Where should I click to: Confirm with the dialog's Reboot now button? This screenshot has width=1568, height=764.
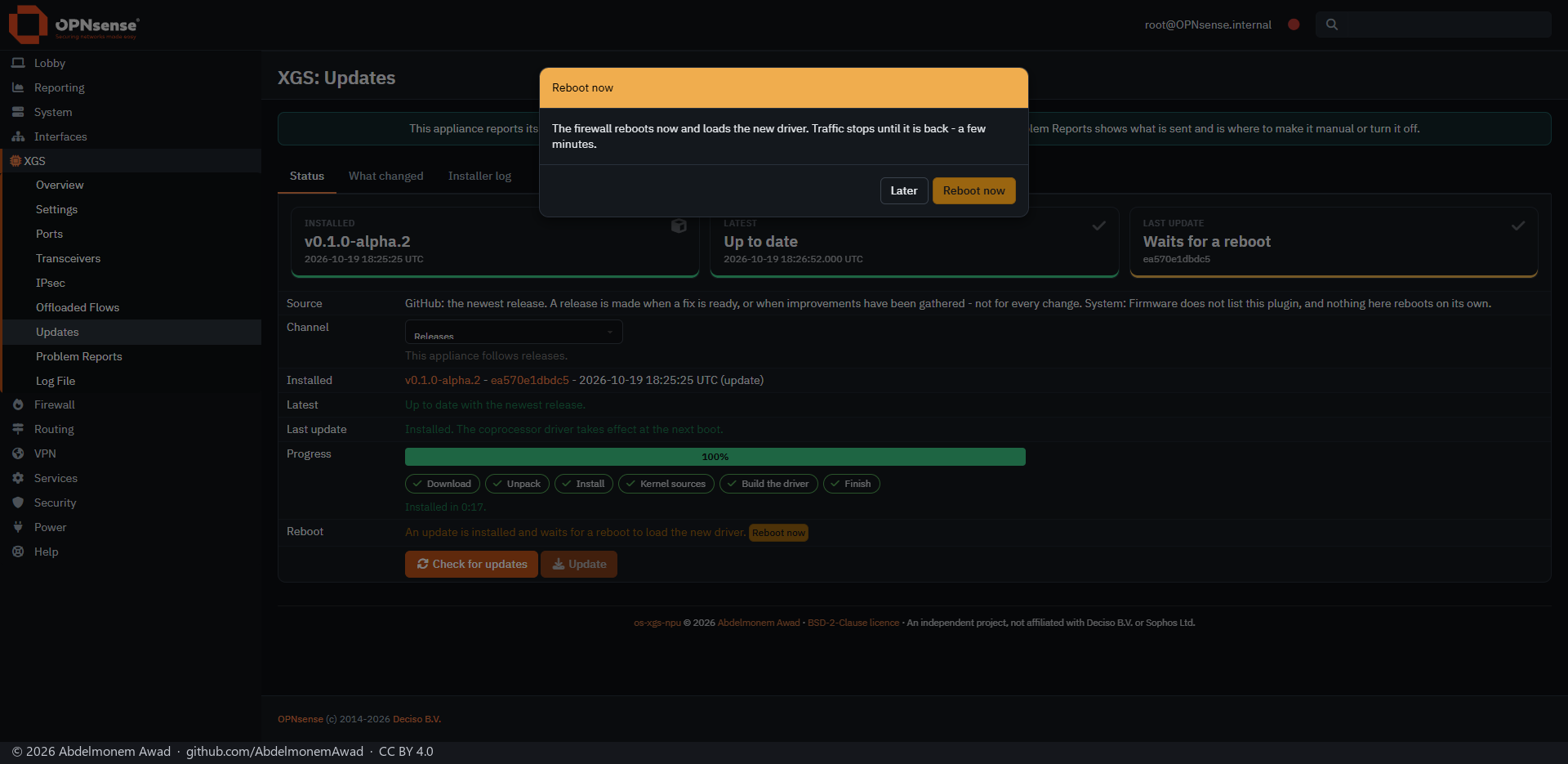974,190
